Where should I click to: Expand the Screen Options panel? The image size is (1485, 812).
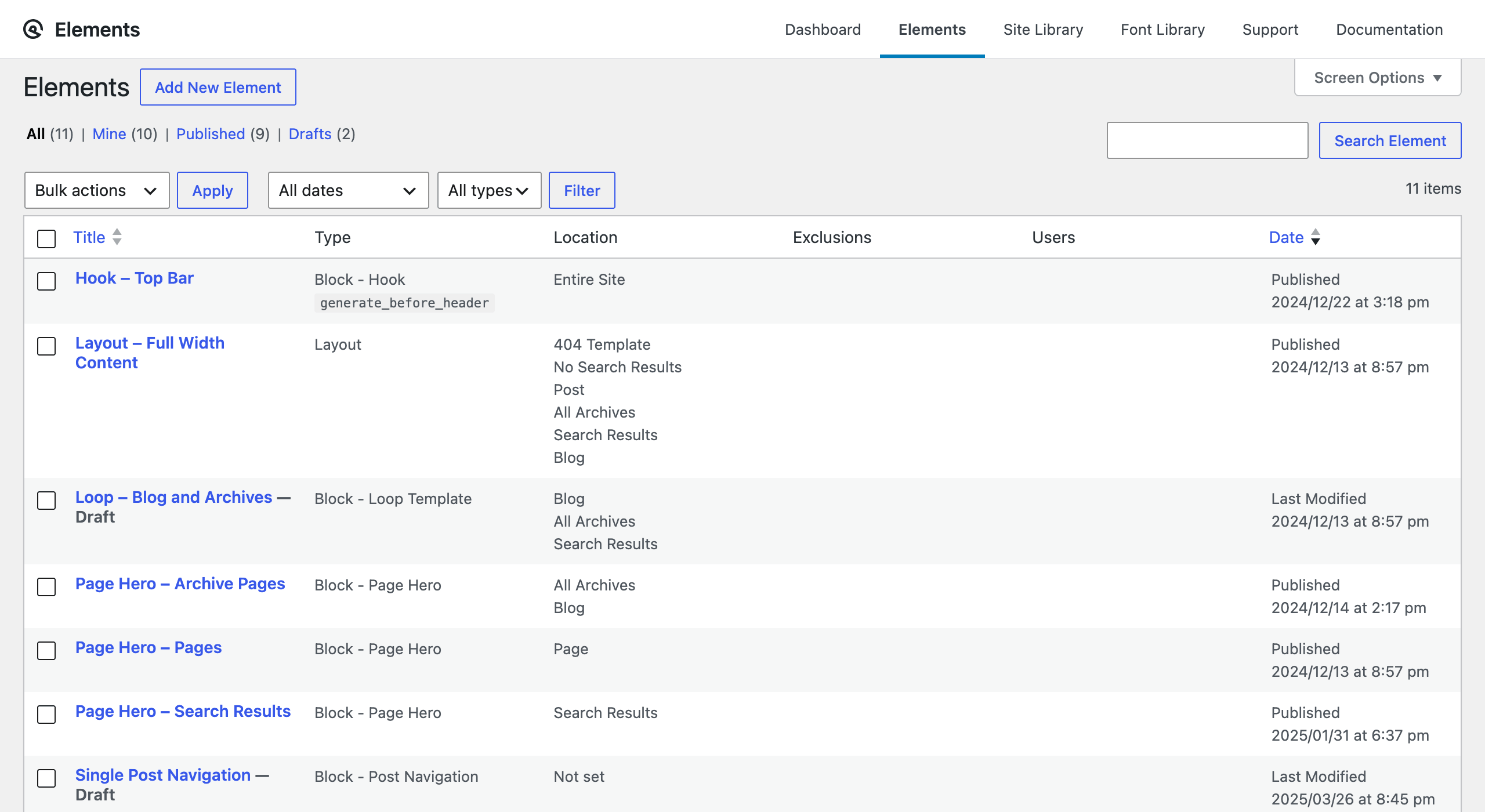[1378, 77]
